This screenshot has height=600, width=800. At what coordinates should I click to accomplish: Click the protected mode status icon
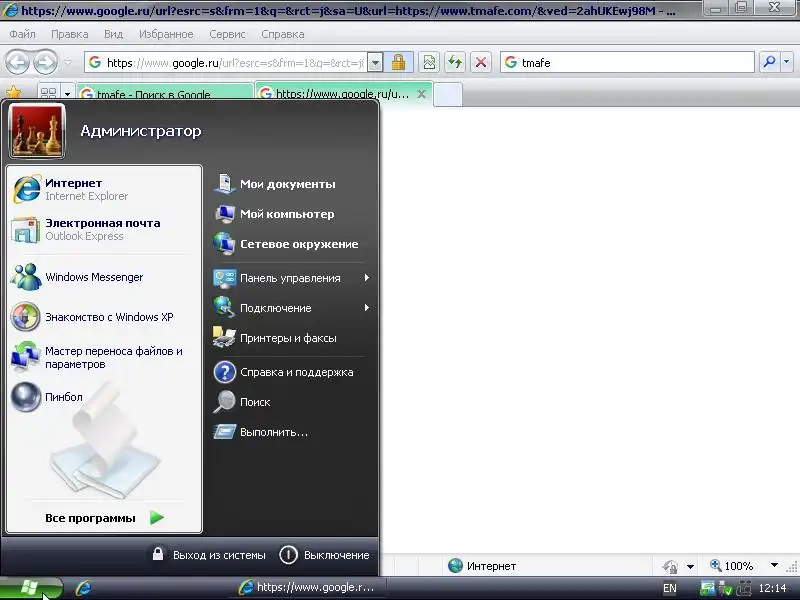coord(670,566)
